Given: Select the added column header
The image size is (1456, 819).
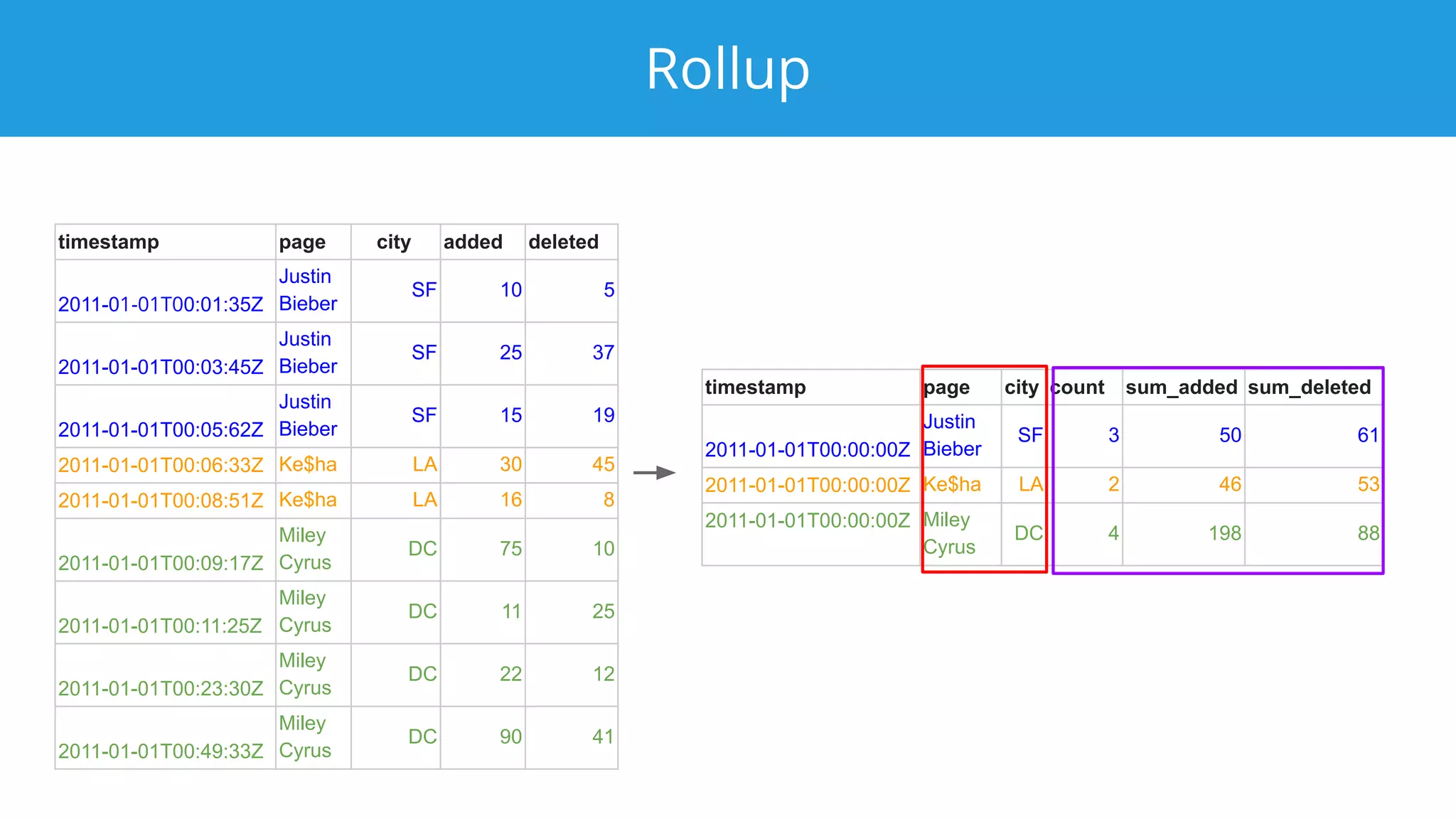Looking at the screenshot, I should tap(473, 242).
